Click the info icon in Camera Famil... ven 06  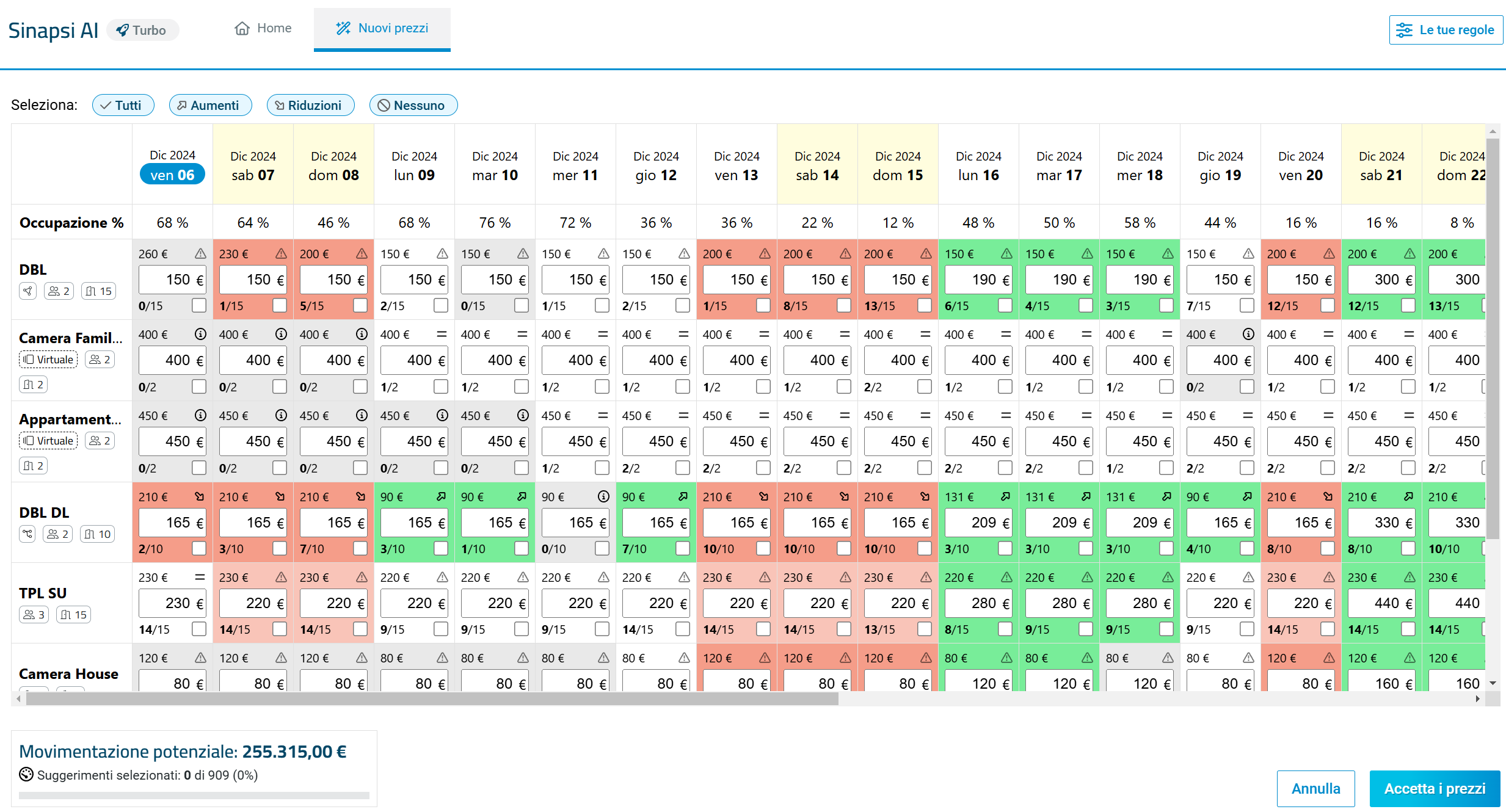(x=200, y=334)
